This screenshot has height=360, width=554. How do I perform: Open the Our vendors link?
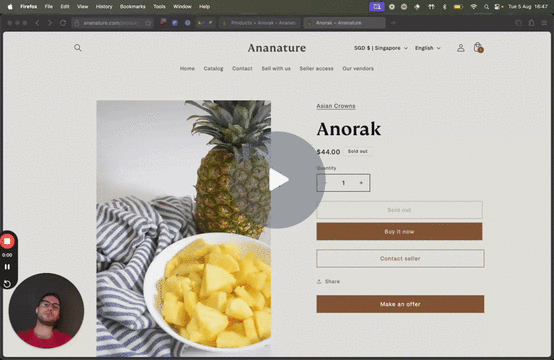point(358,69)
